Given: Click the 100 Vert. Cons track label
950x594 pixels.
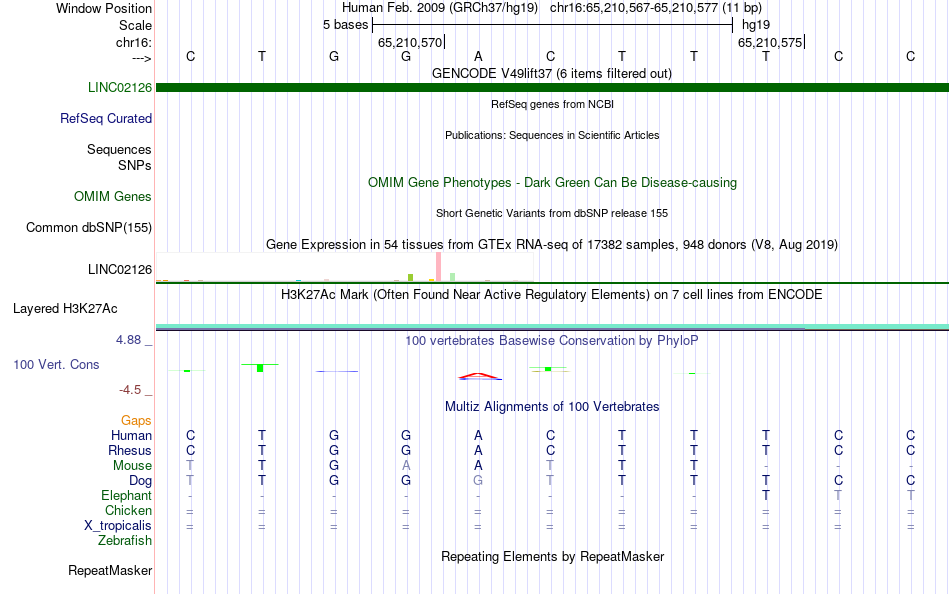Looking at the screenshot, I should click(x=56, y=364).
